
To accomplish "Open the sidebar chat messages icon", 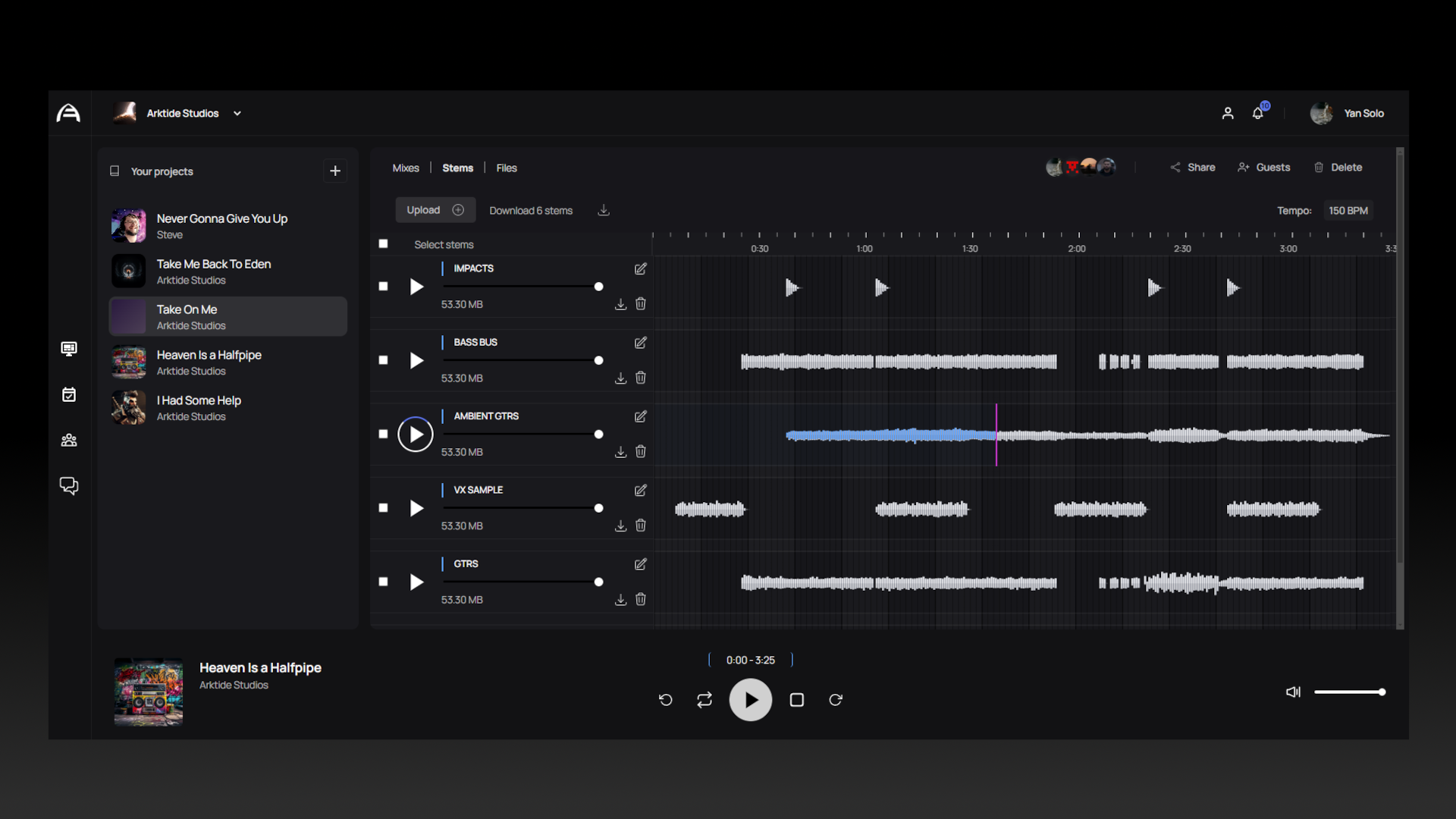I will click(x=69, y=485).
